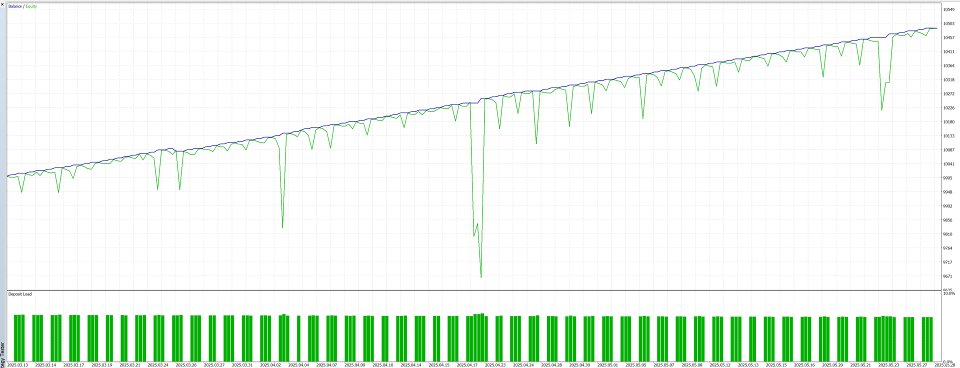Click the Deposit Load panel label
The height and width of the screenshot is (368, 960).
(x=20, y=295)
